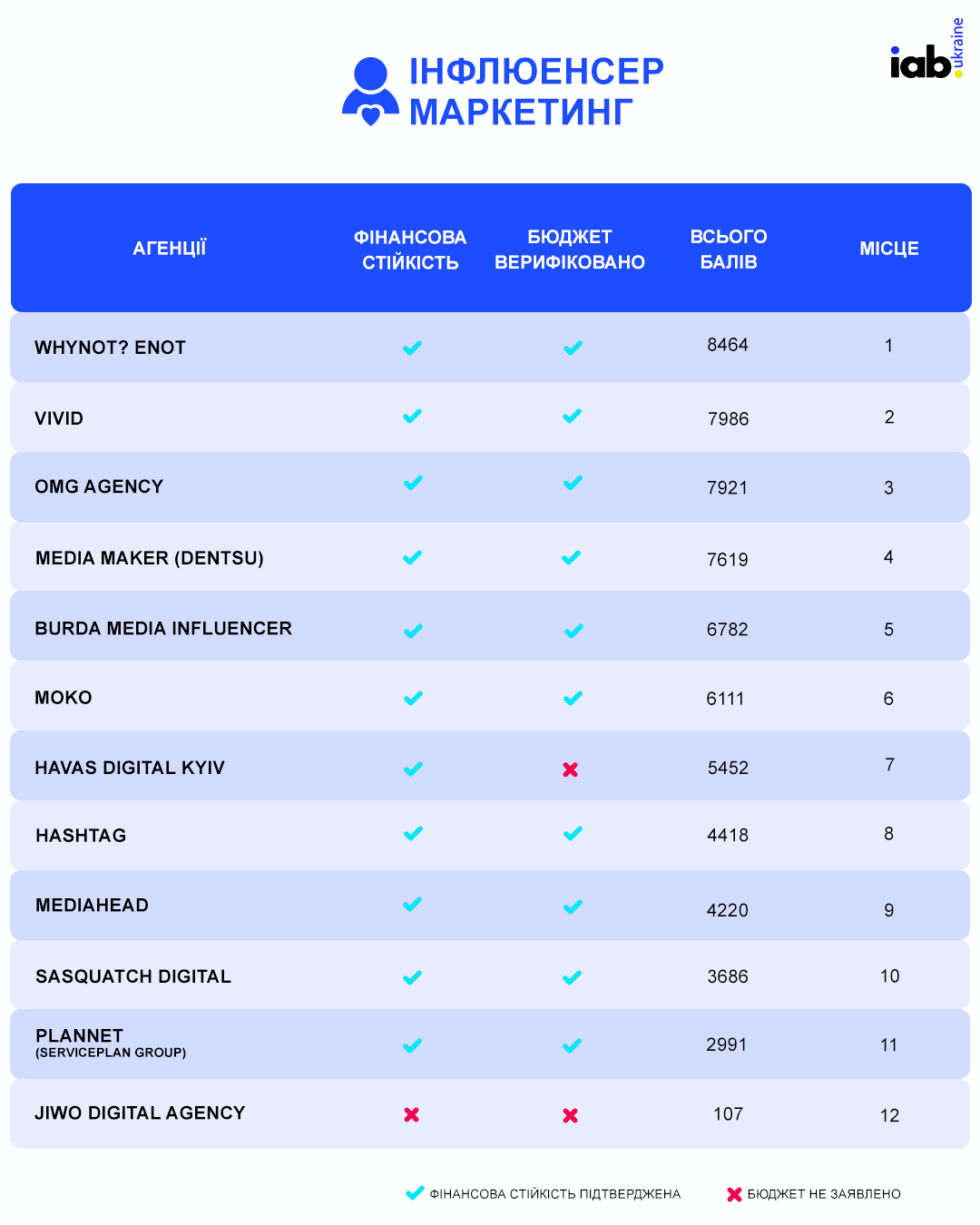Click the АГЕНЦІЇ column header
This screenshot has width=980, height=1225.
click(x=170, y=249)
